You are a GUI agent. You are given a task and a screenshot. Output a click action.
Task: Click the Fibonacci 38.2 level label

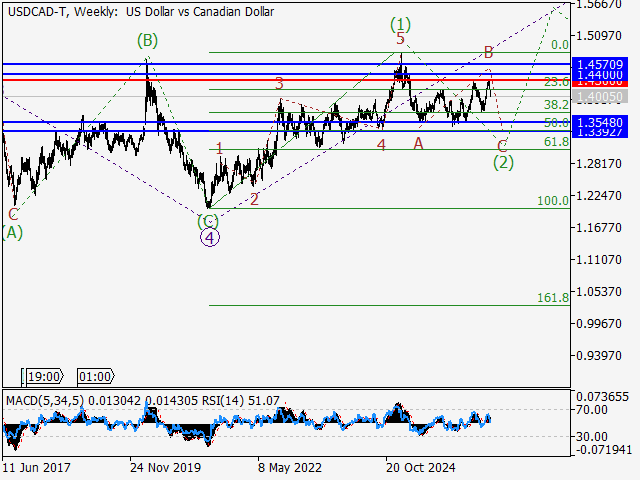[556, 104]
